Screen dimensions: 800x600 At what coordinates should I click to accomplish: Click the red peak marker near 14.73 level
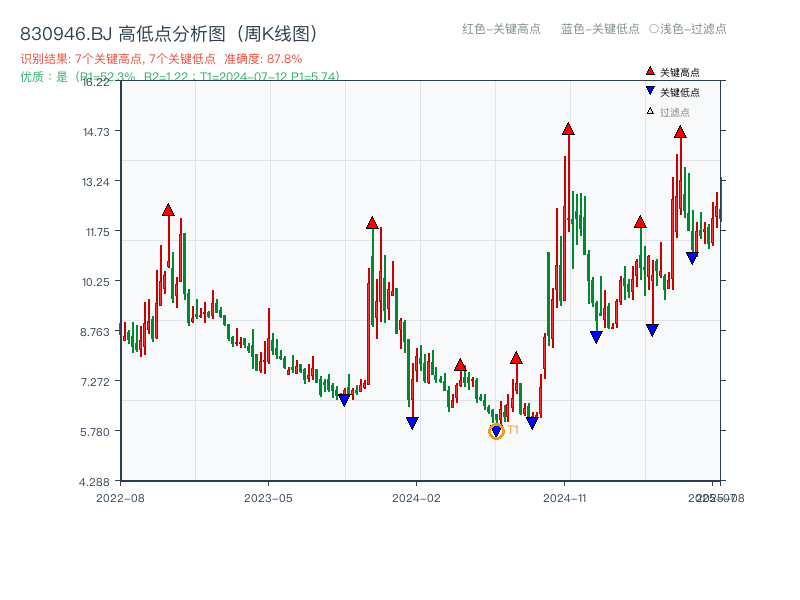[568, 130]
